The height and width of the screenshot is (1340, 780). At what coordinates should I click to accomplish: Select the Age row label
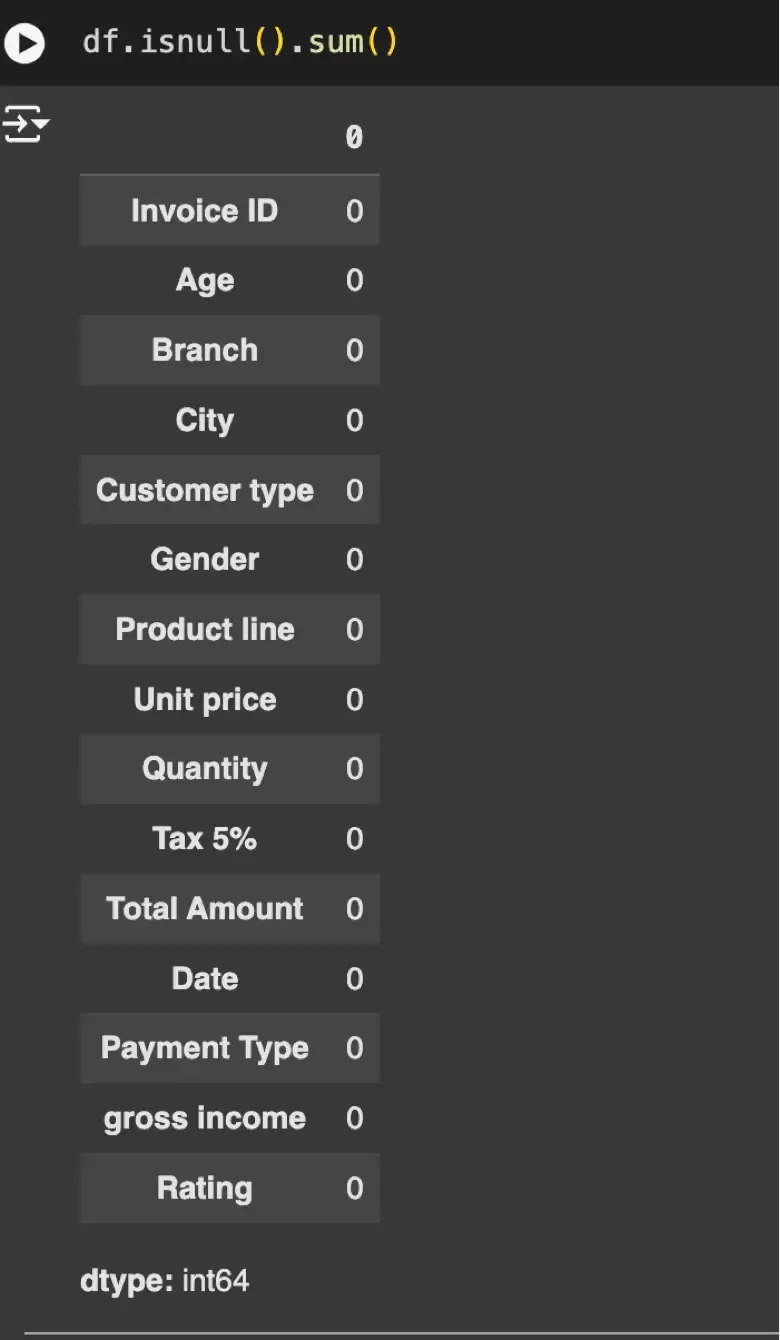(x=205, y=280)
